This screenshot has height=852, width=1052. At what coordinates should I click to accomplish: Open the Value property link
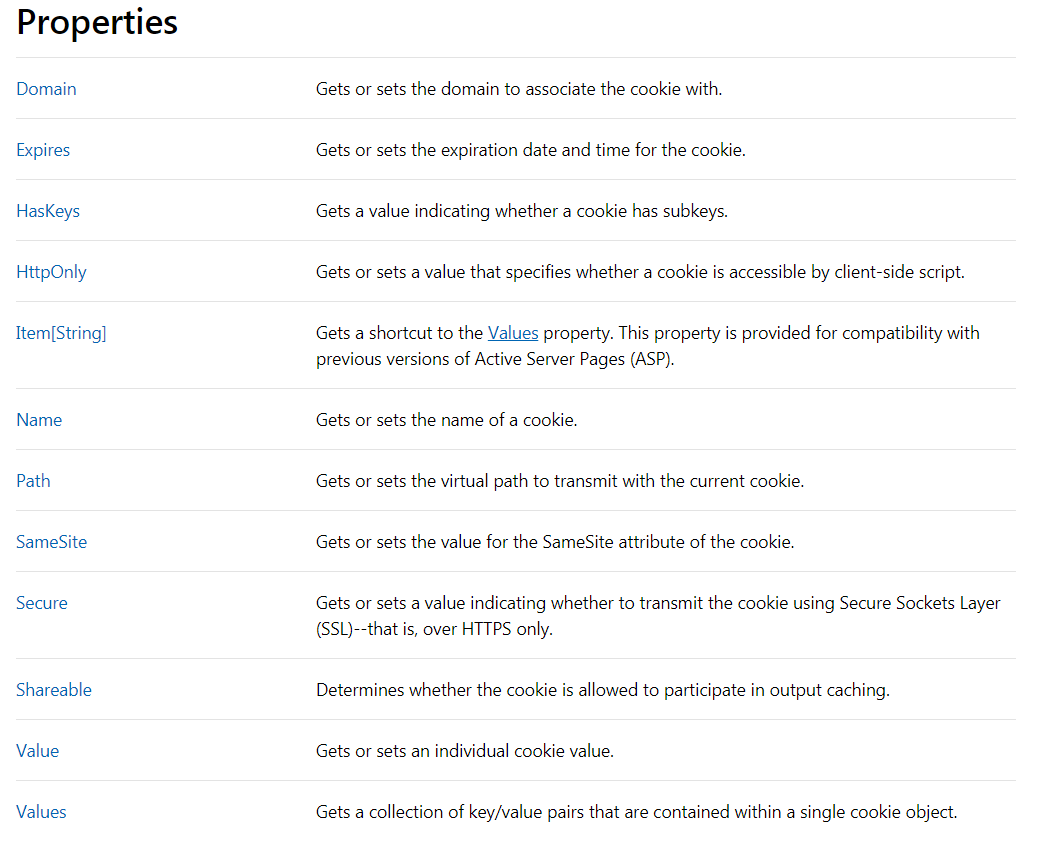point(38,751)
